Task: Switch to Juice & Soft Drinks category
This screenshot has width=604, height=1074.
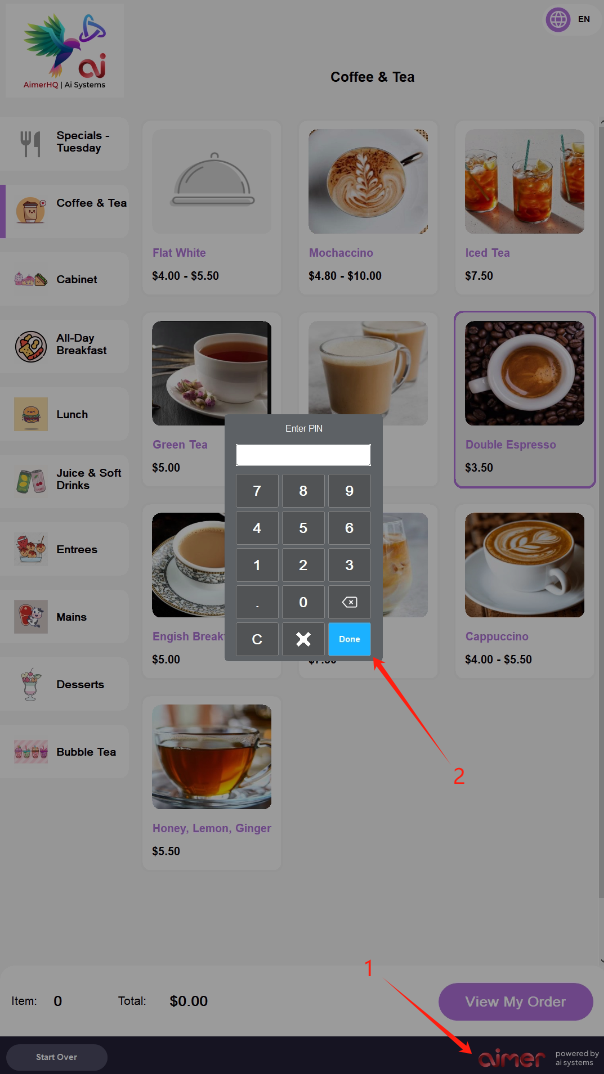Action: coord(64,481)
